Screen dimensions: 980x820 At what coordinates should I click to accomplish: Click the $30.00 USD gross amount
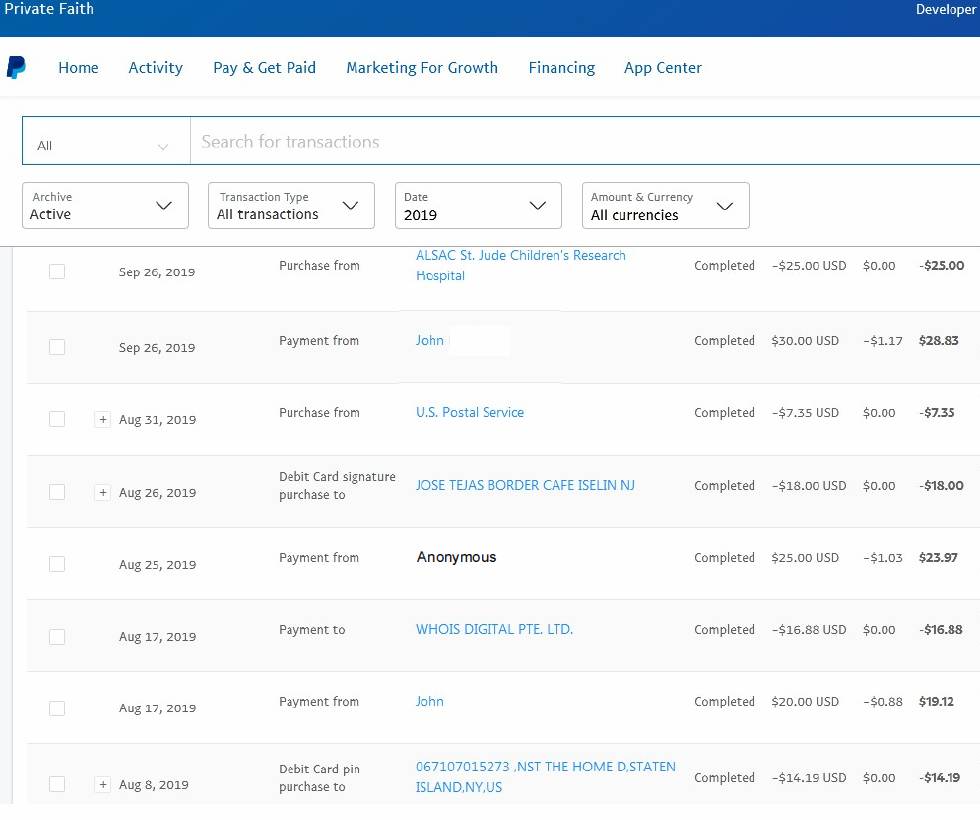pos(805,341)
